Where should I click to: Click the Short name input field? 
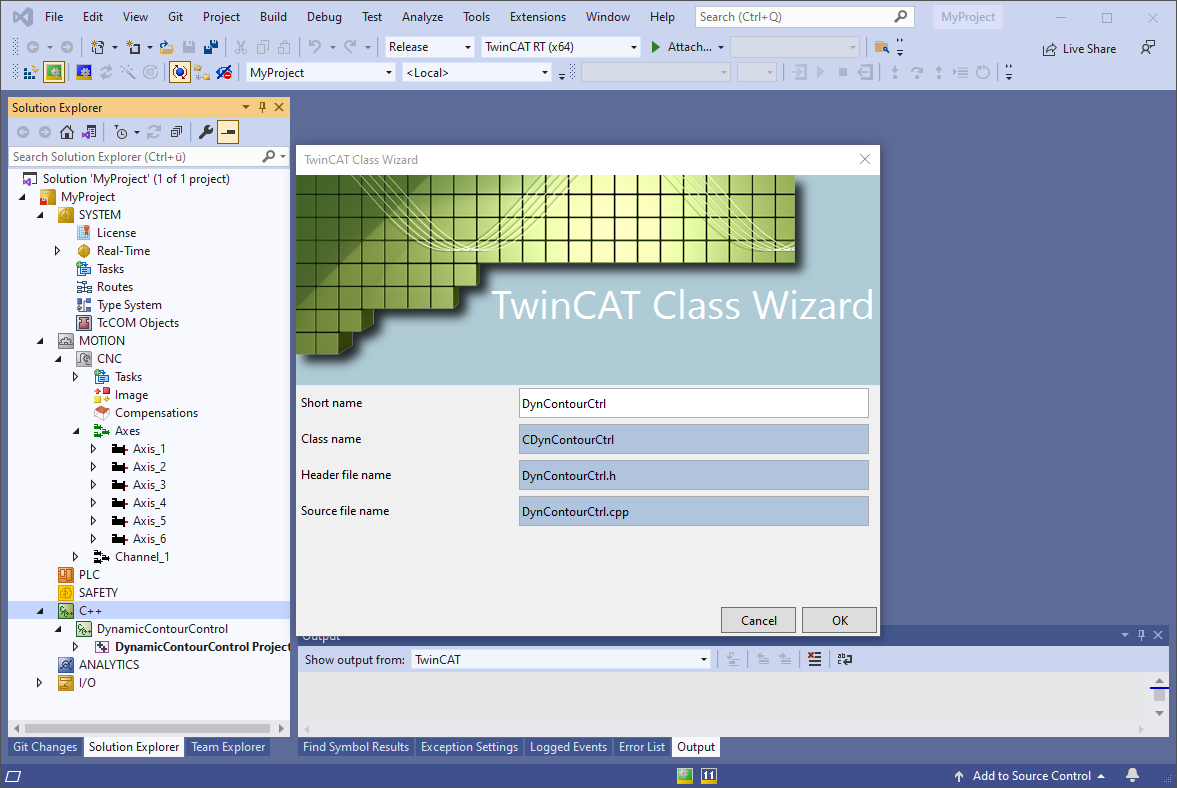tap(693, 402)
